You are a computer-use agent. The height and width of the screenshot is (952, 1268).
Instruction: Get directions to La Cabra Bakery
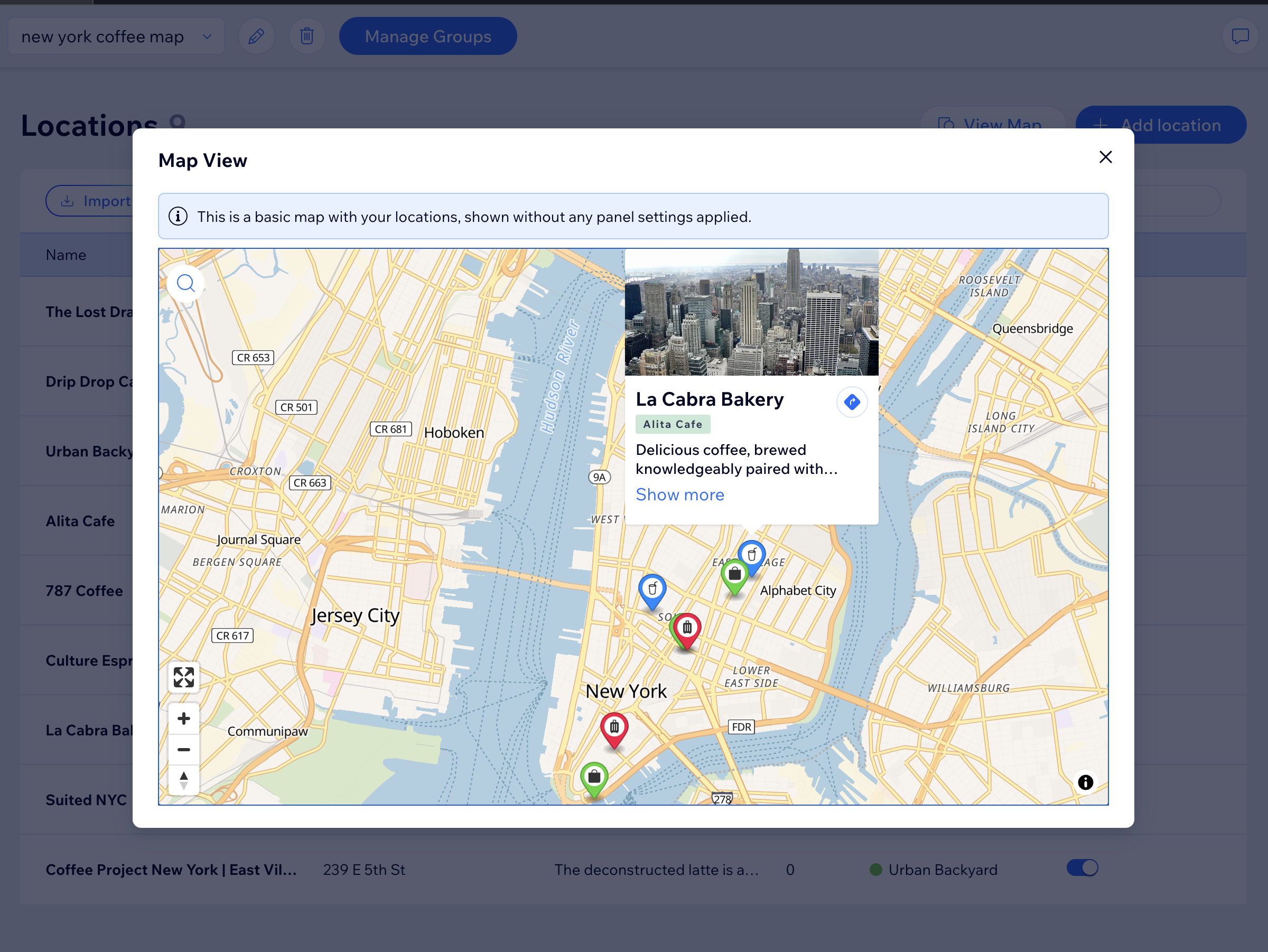tap(852, 402)
